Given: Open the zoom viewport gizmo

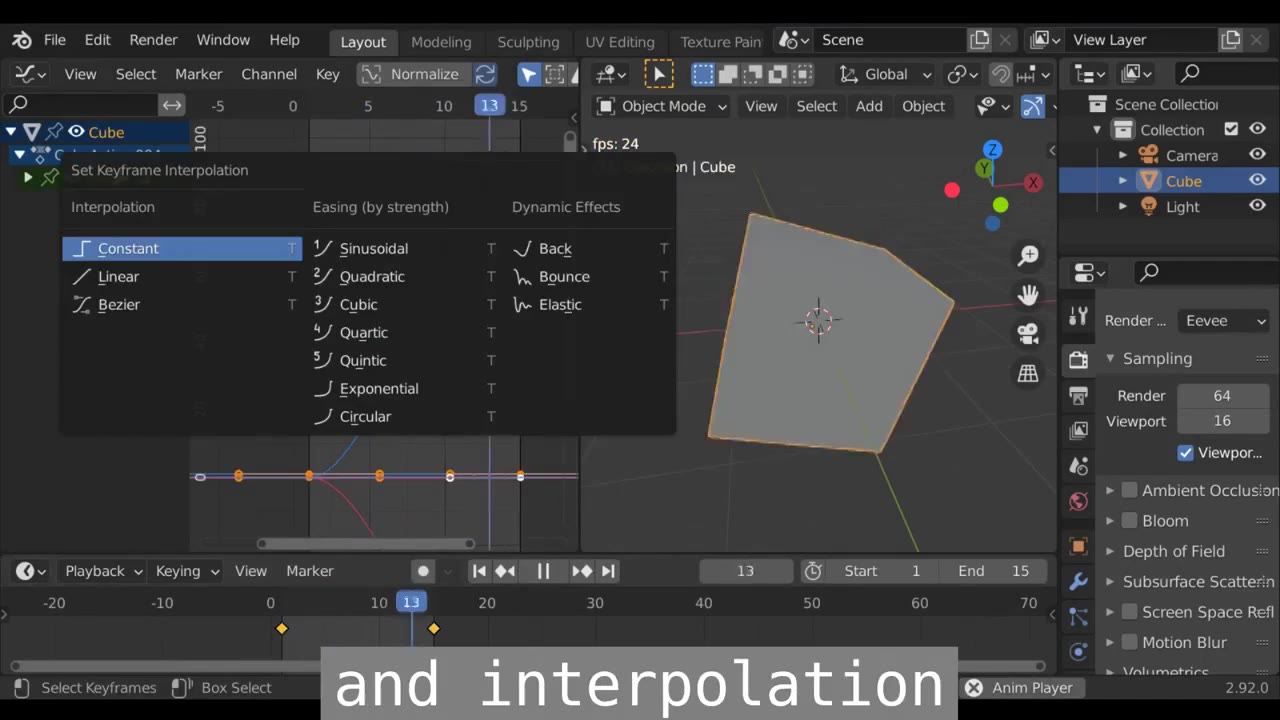Looking at the screenshot, I should [1028, 256].
